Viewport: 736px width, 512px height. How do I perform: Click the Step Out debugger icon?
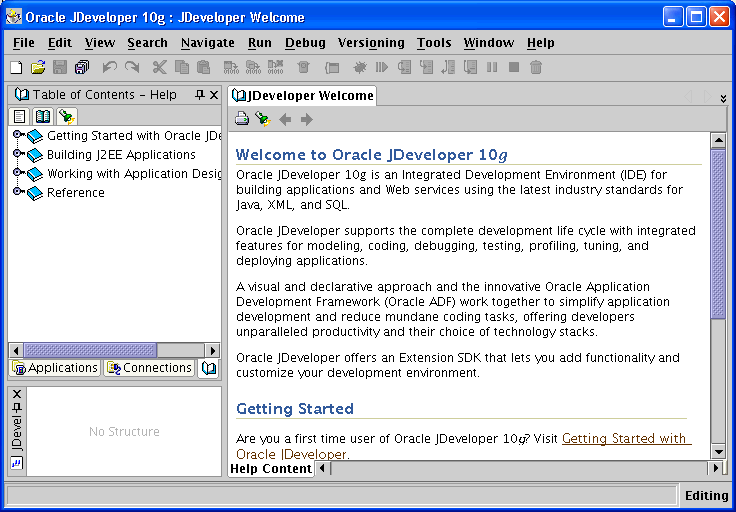coord(448,68)
